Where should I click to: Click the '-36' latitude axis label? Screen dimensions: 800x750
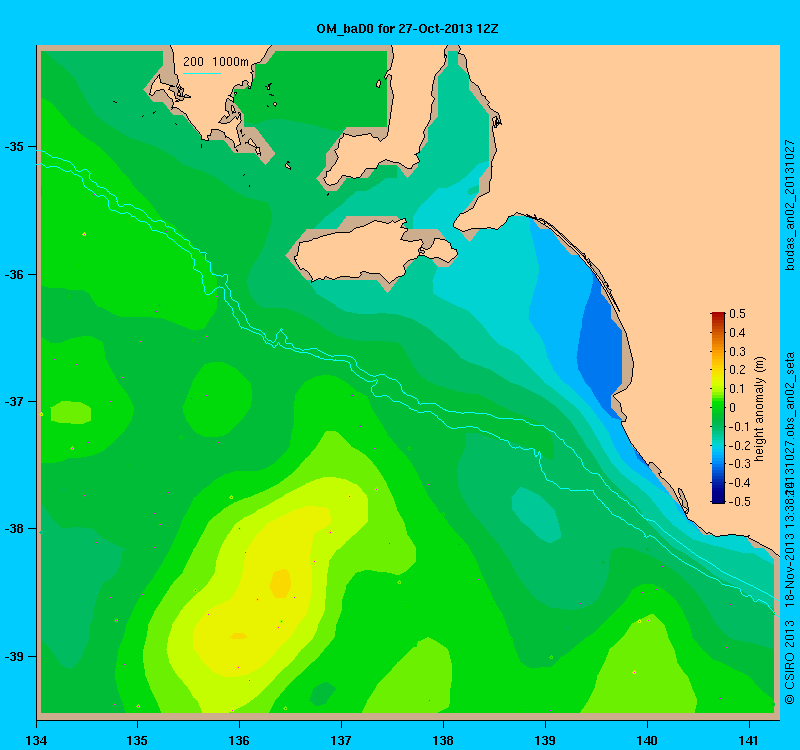tap(14, 274)
